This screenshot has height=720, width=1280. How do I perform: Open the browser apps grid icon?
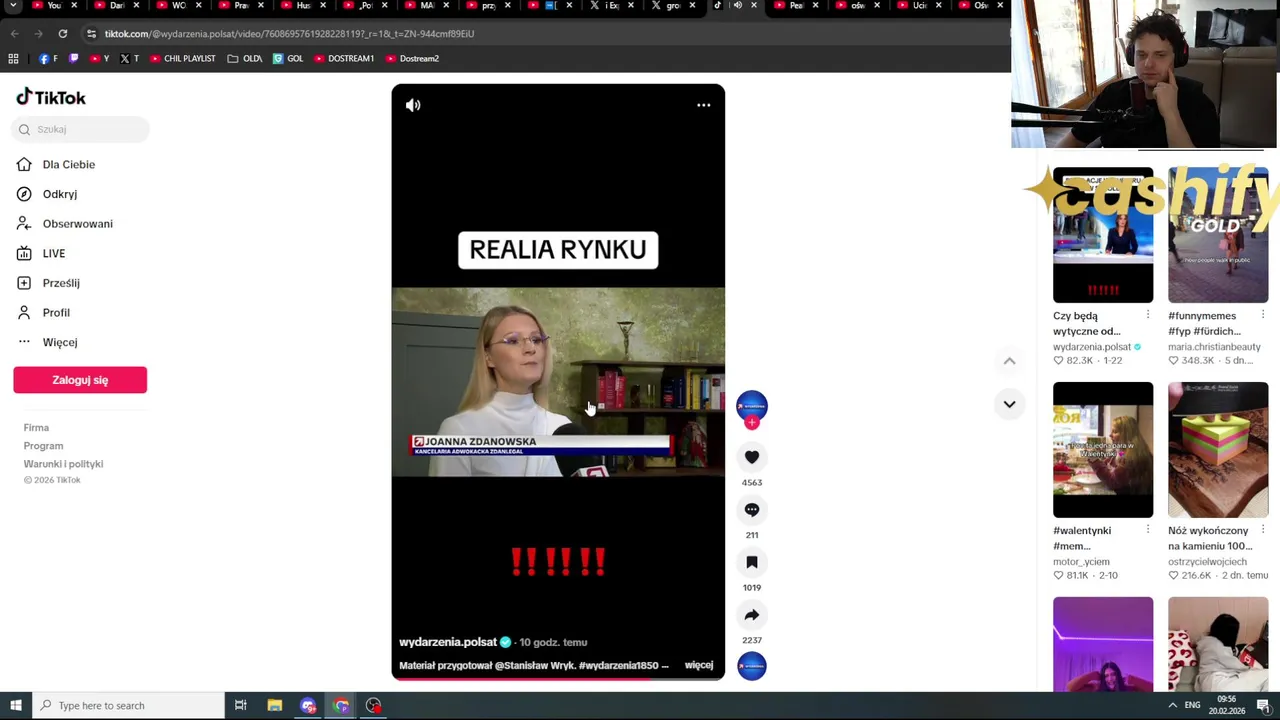pyautogui.click(x=13, y=58)
